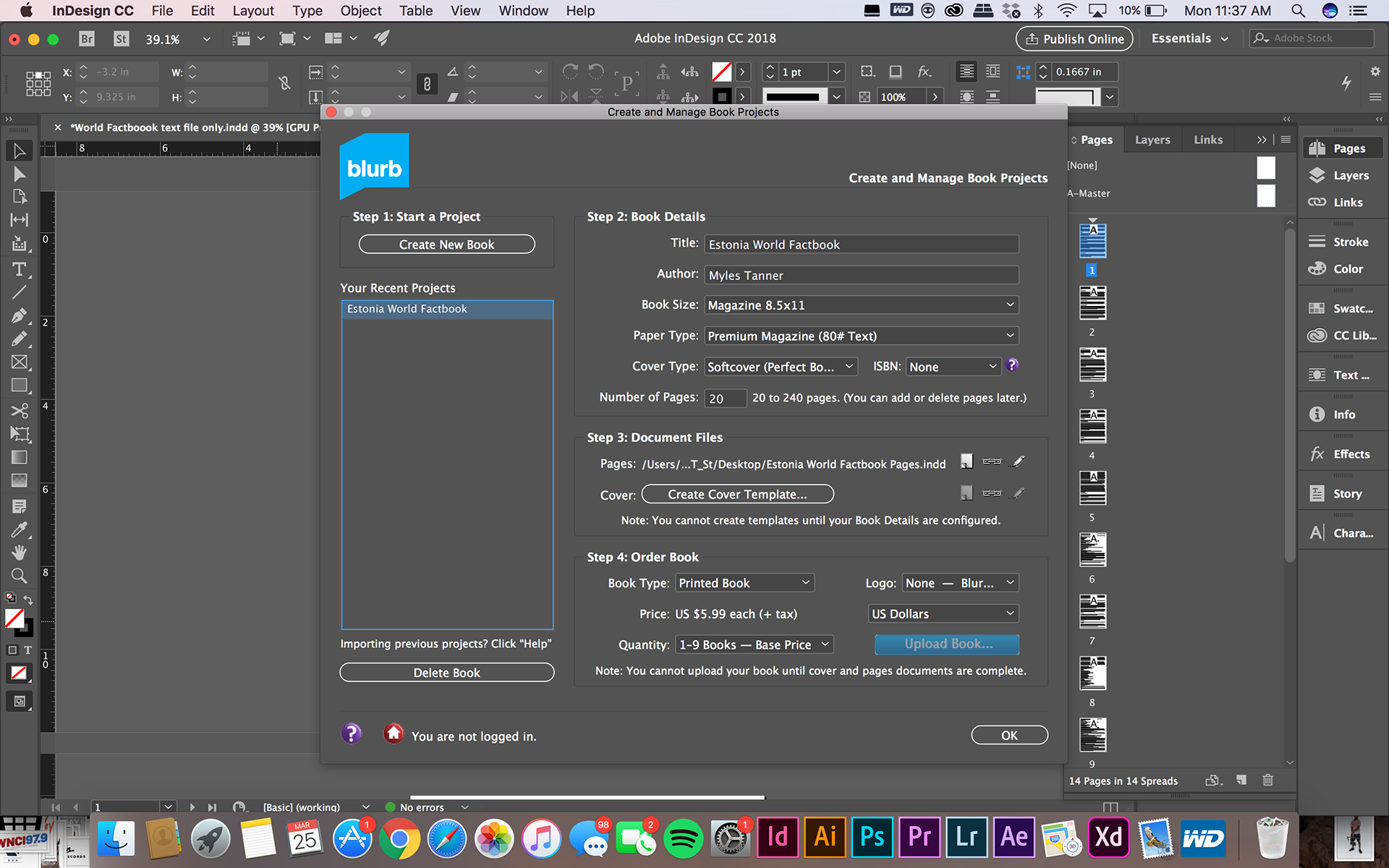Select Estonia World Factbook in Recent Projects

pyautogui.click(x=447, y=309)
